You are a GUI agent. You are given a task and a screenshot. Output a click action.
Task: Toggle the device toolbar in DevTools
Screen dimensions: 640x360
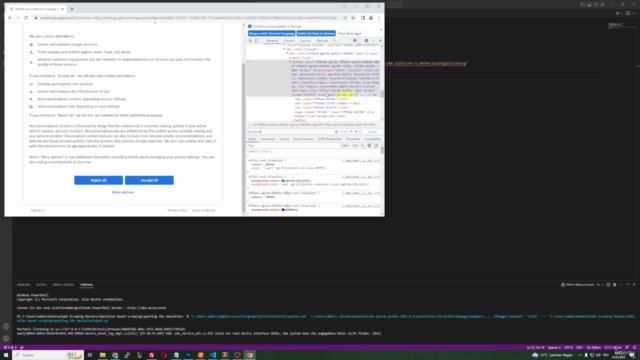point(257,41)
